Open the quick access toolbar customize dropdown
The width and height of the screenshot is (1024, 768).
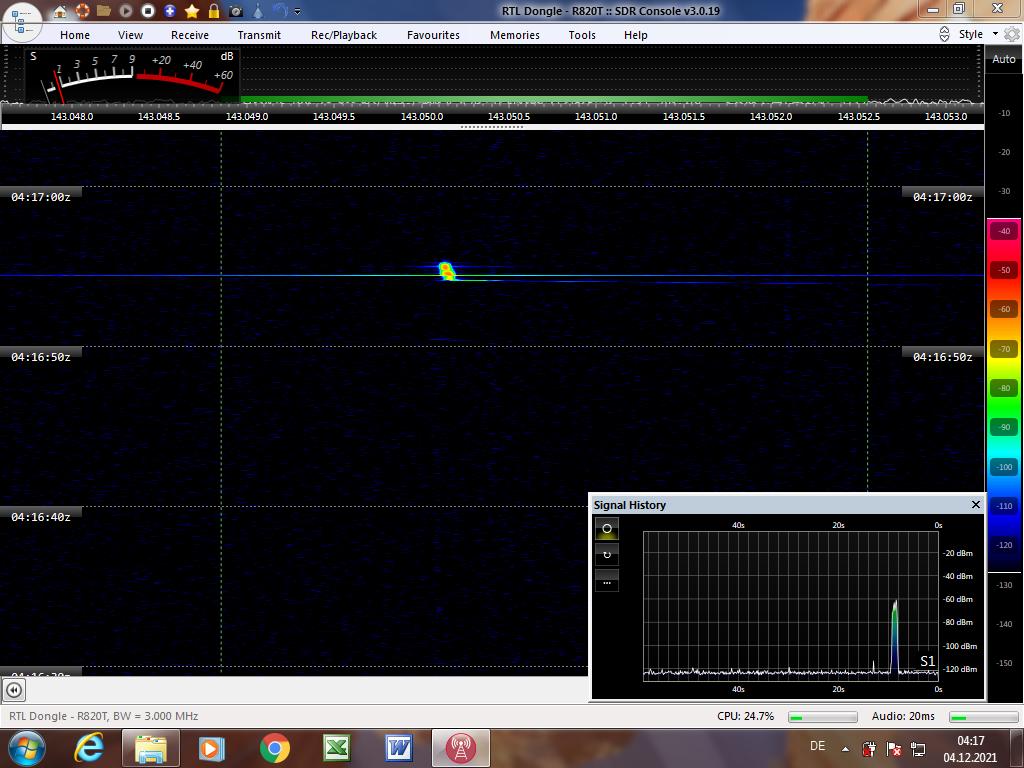[298, 12]
